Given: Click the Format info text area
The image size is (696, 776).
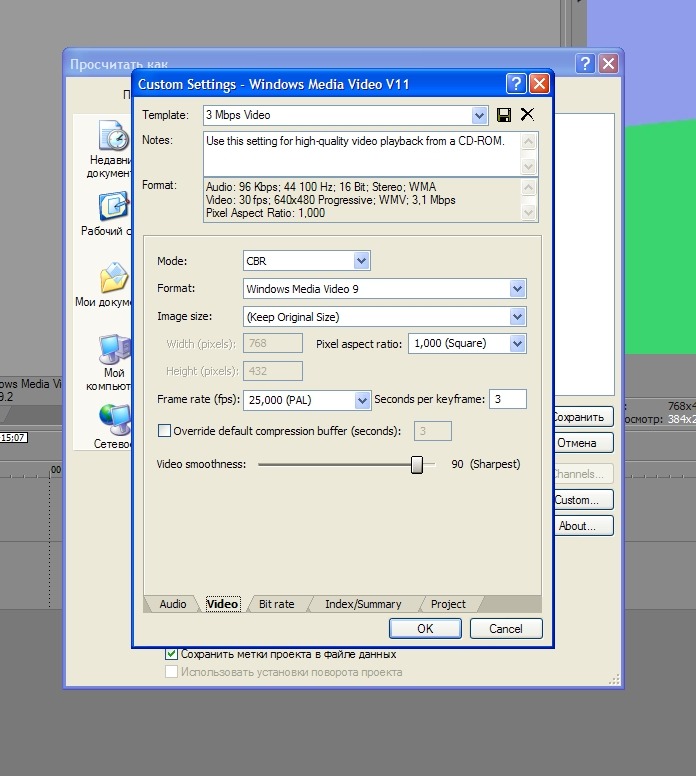Looking at the screenshot, I should pyautogui.click(x=362, y=200).
